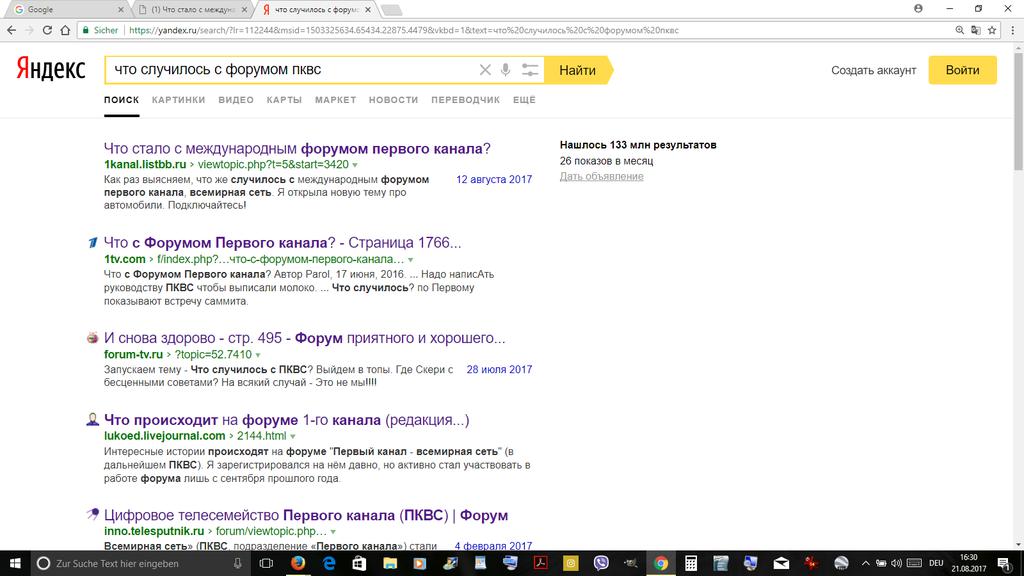Switch to the Переводчик tab
1024x576 pixels.
pos(466,100)
